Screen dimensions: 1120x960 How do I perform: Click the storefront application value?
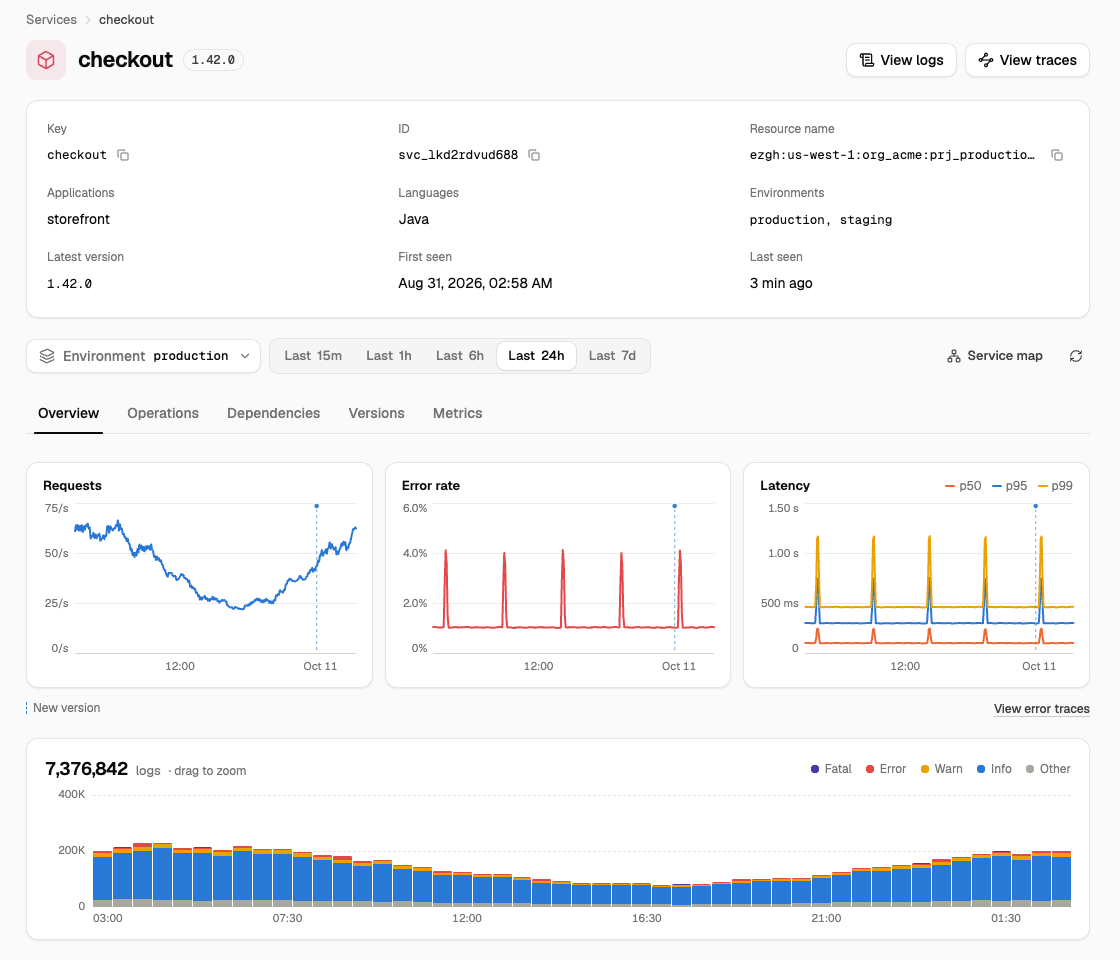pyautogui.click(x=79, y=219)
